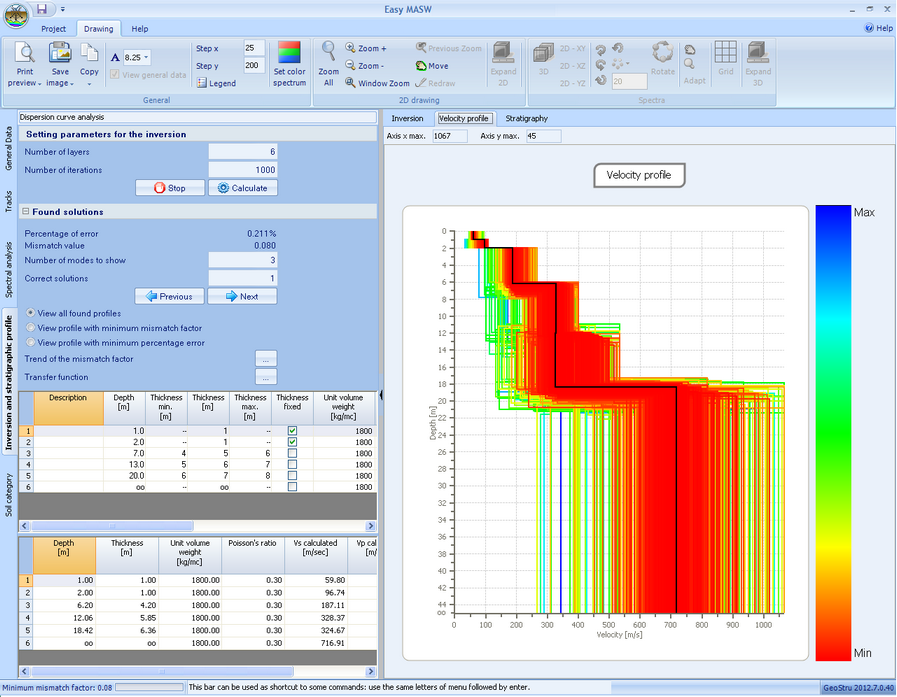Switch to the Stratigraphy tab
The width and height of the screenshot is (897, 697).
(526, 118)
